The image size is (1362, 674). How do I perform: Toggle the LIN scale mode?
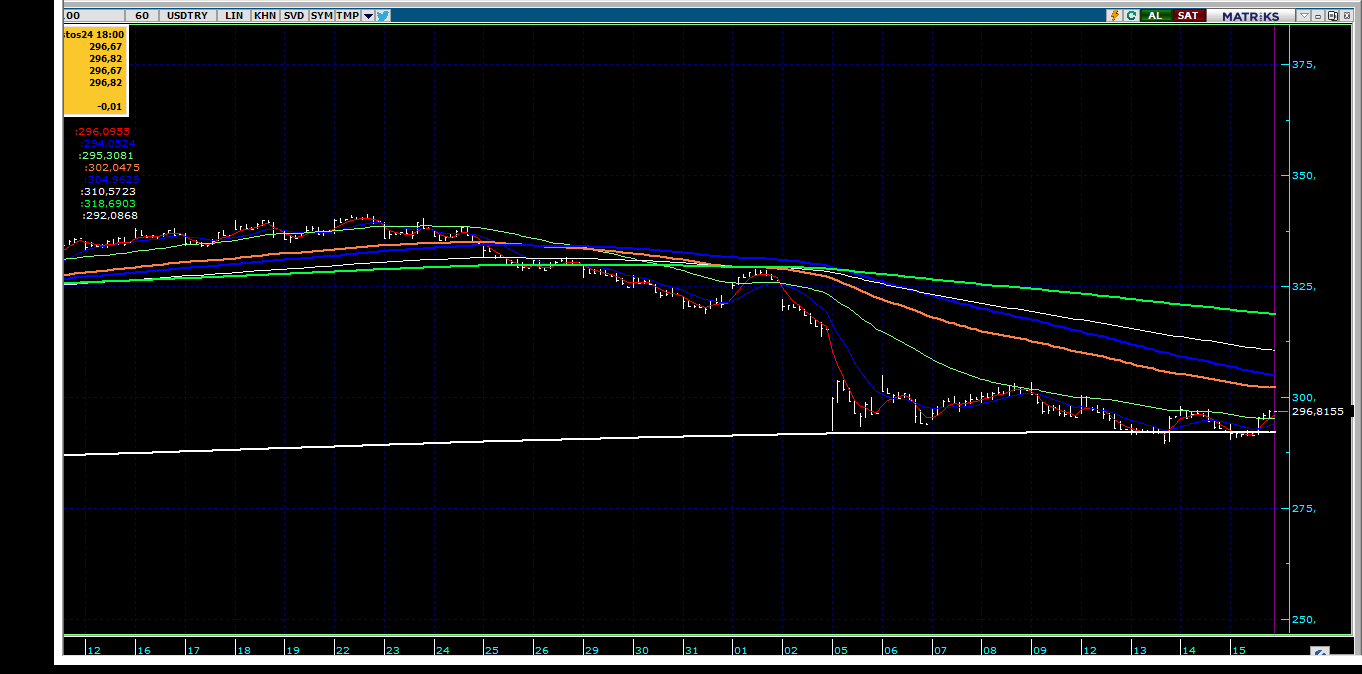coord(234,16)
